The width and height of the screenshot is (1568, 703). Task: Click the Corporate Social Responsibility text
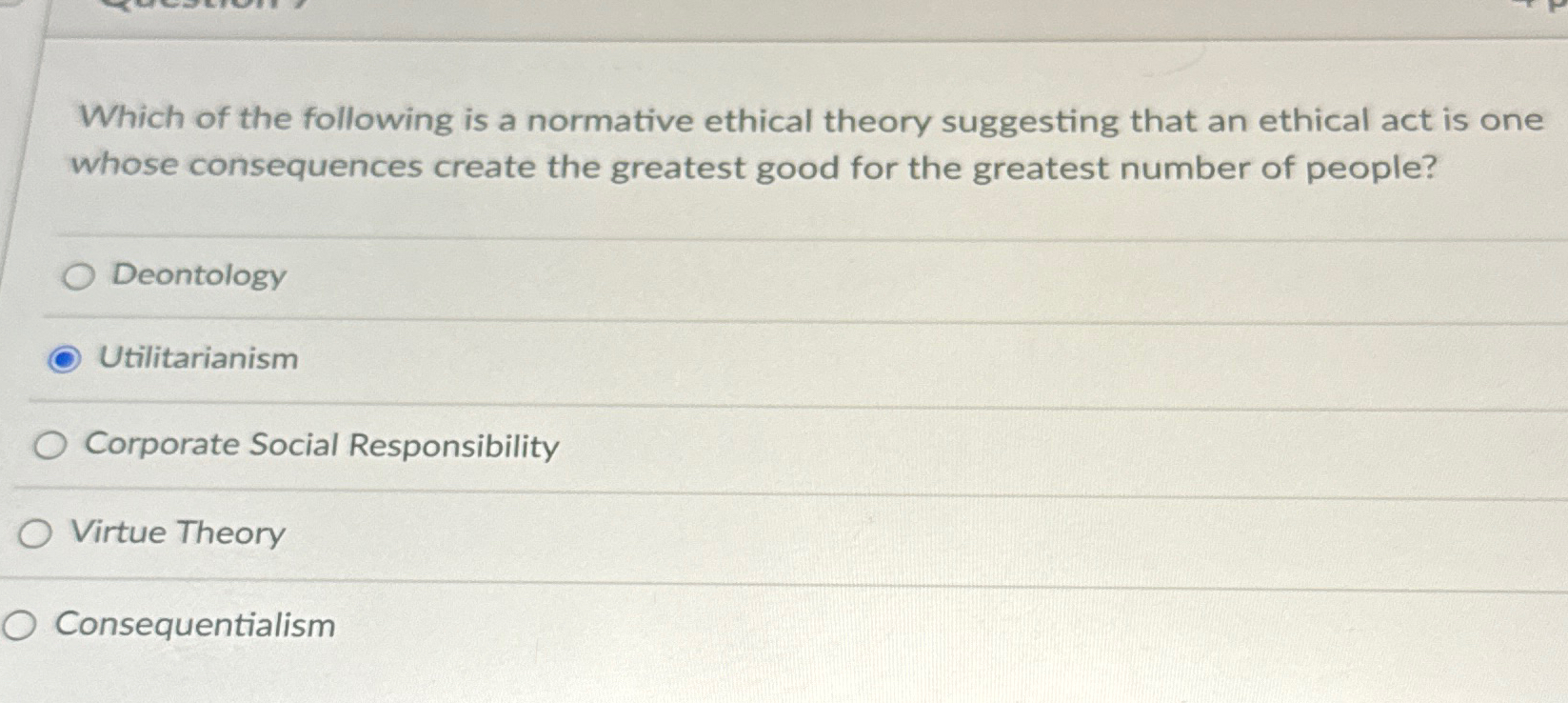coord(320,444)
